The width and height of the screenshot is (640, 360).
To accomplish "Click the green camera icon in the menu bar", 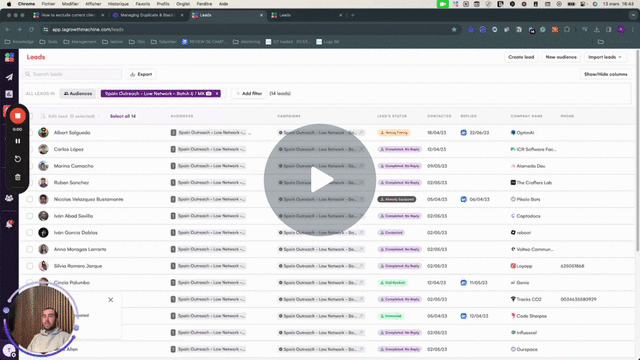I will pos(442,4).
